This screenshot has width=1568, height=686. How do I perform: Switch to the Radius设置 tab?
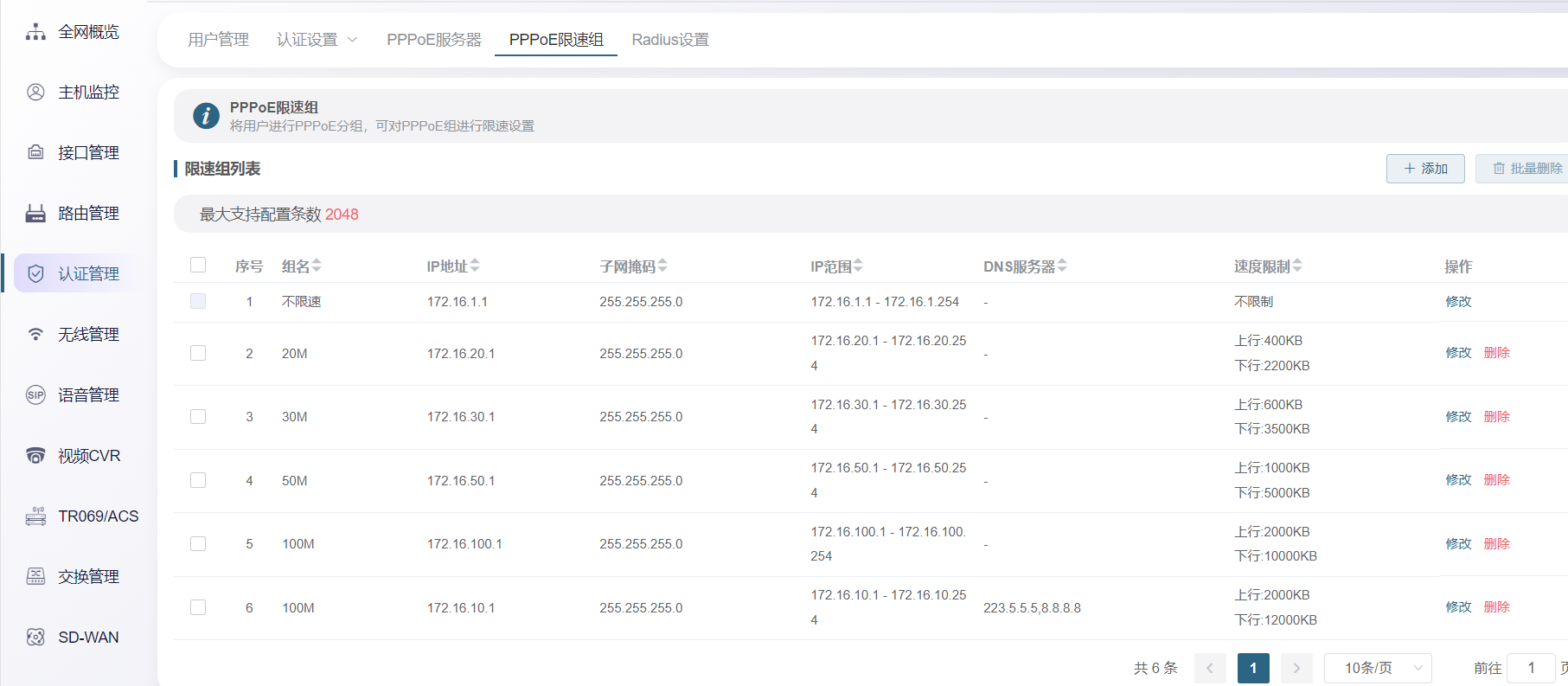669,40
